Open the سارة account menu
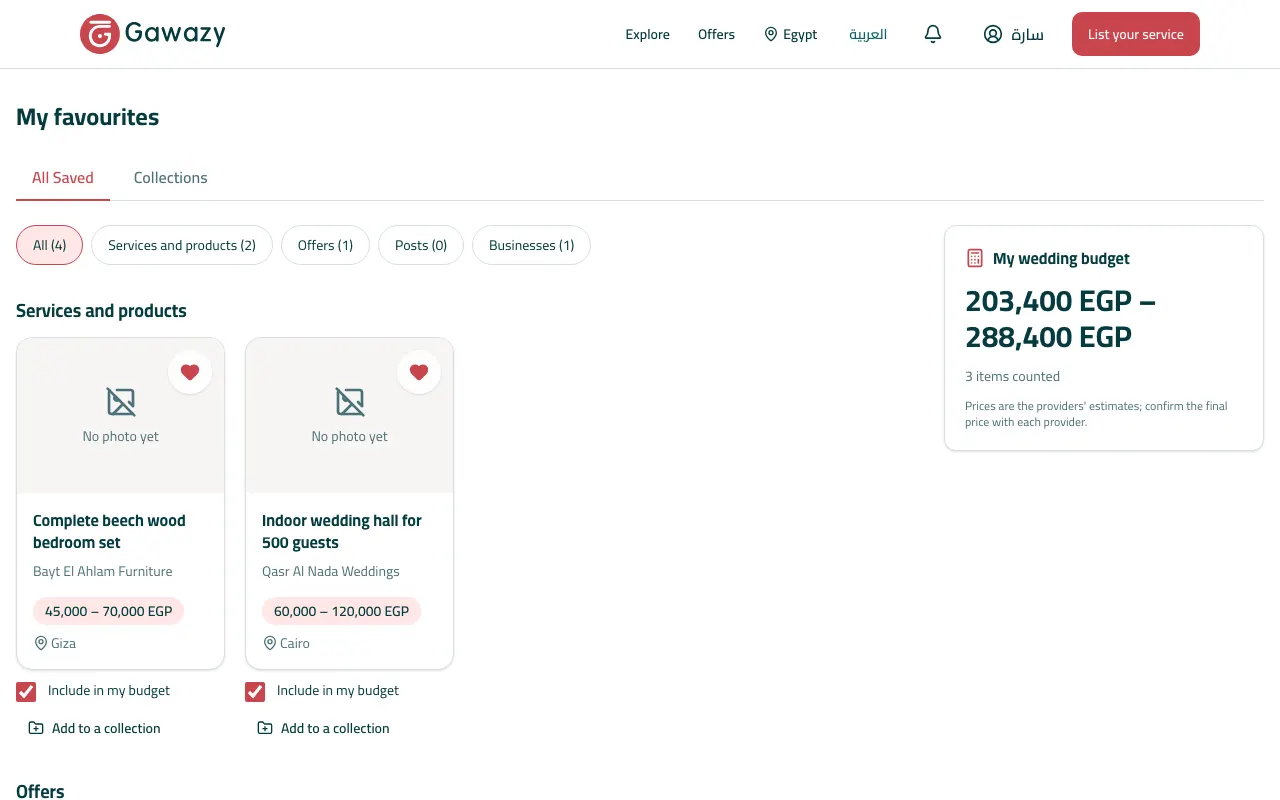Viewport: 1280px width, 800px height. (x=1014, y=34)
